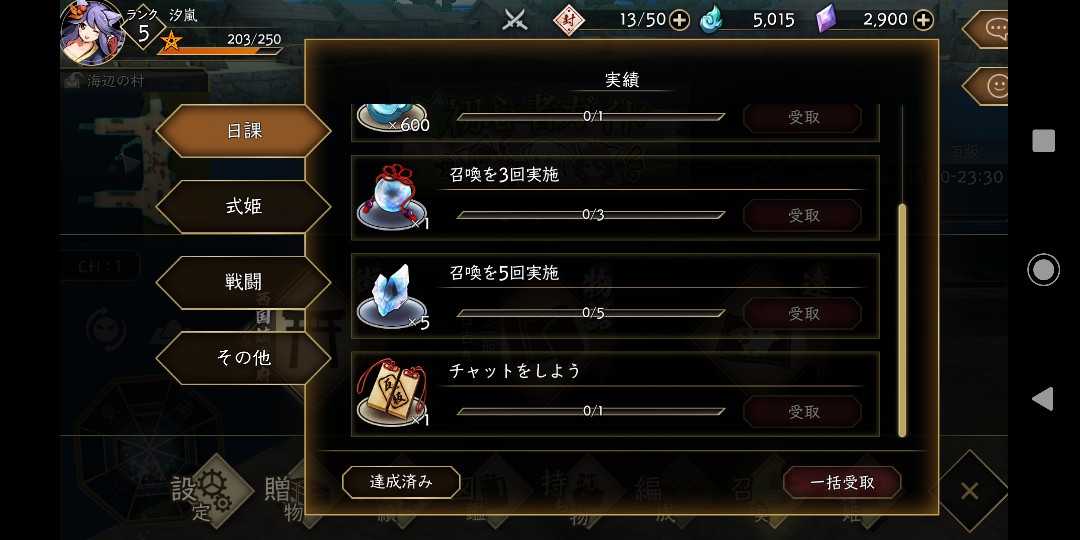Add gems with plus beside 2,900
The height and width of the screenshot is (540, 1080).
[923, 20]
